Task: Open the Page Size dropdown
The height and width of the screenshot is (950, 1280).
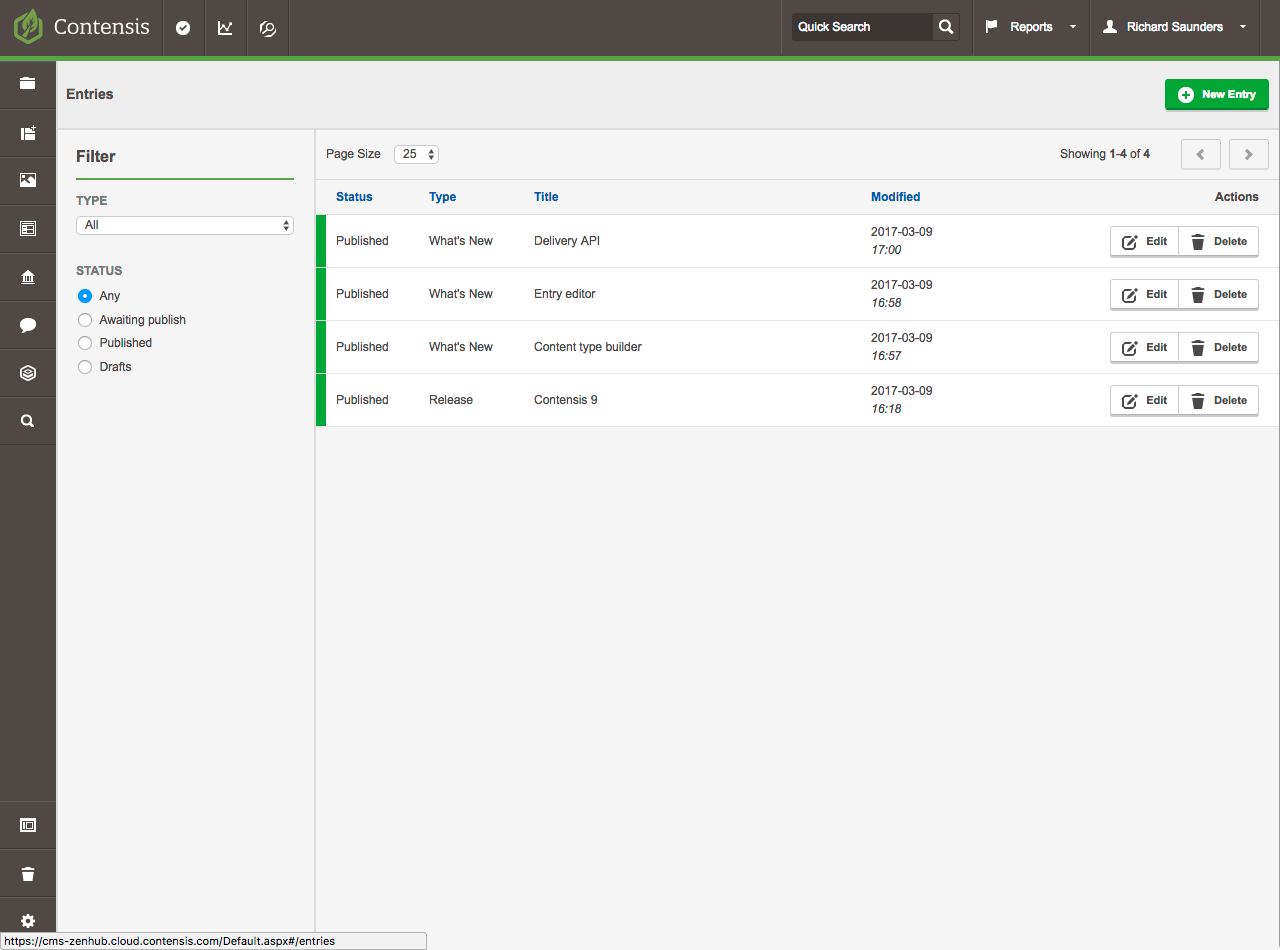Action: point(416,154)
